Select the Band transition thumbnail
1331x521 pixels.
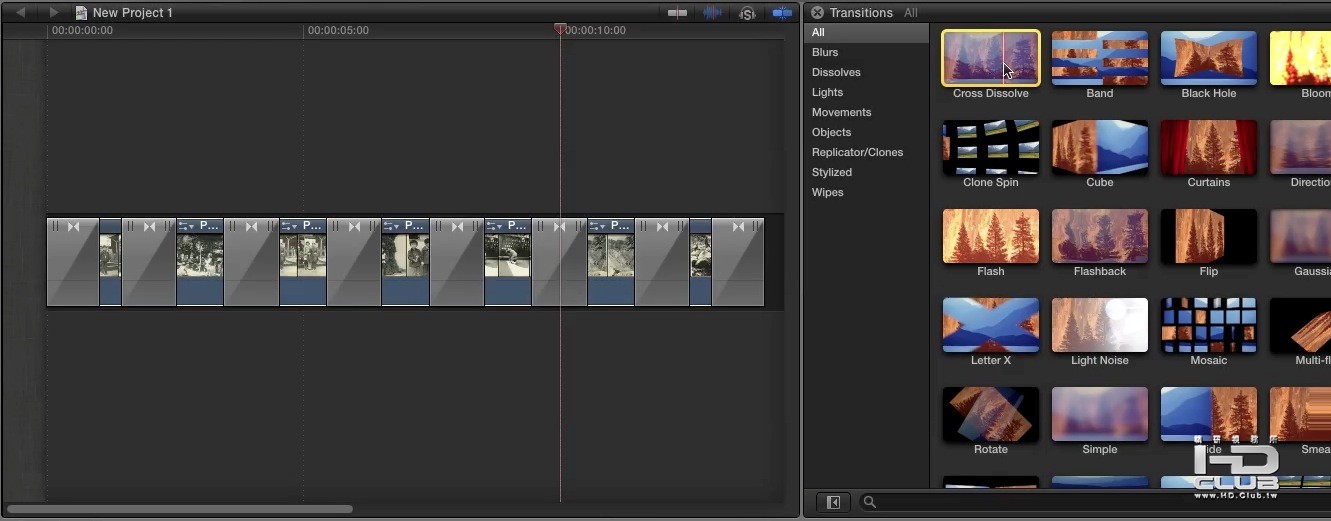1100,58
